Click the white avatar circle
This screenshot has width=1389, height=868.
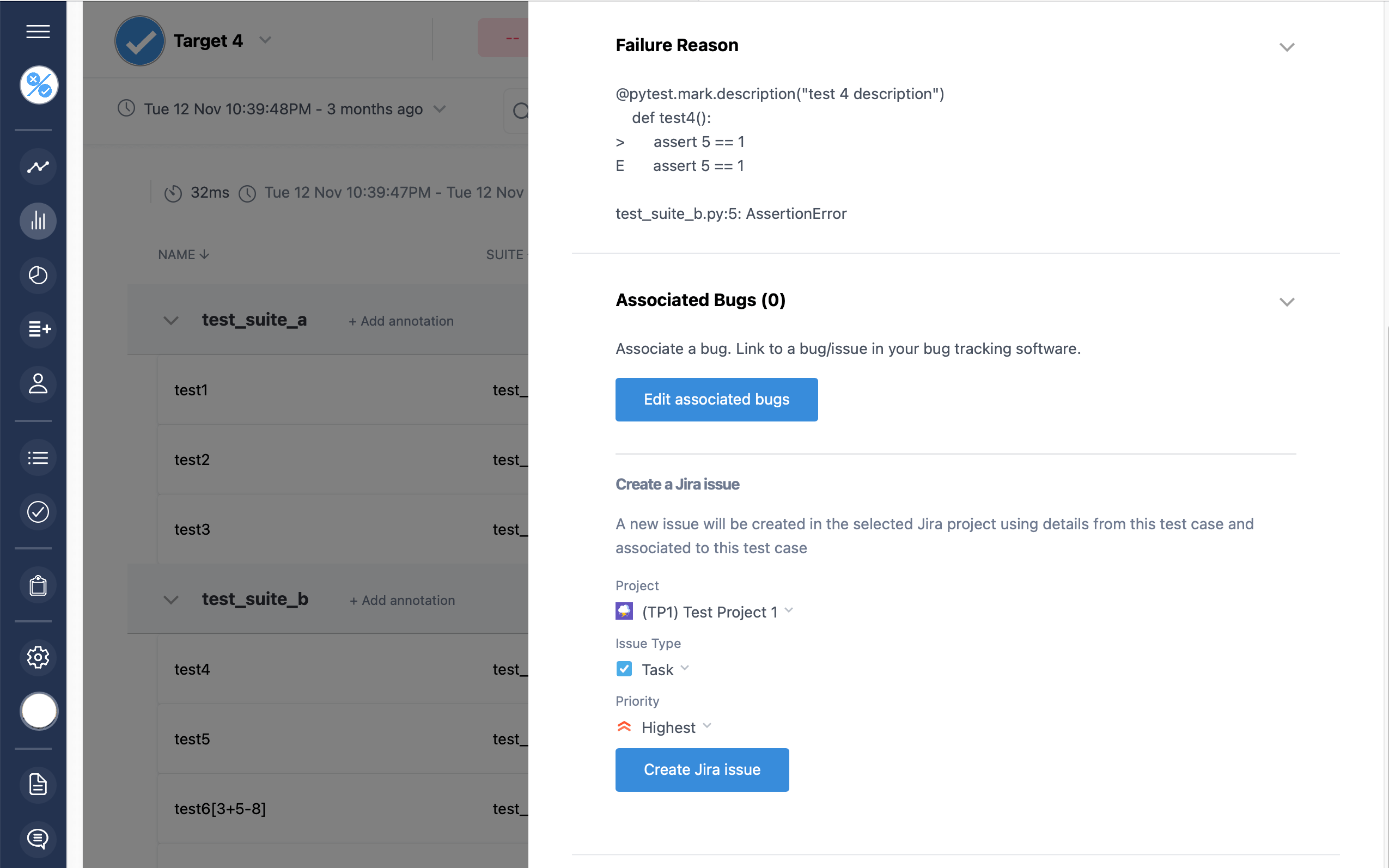39,711
